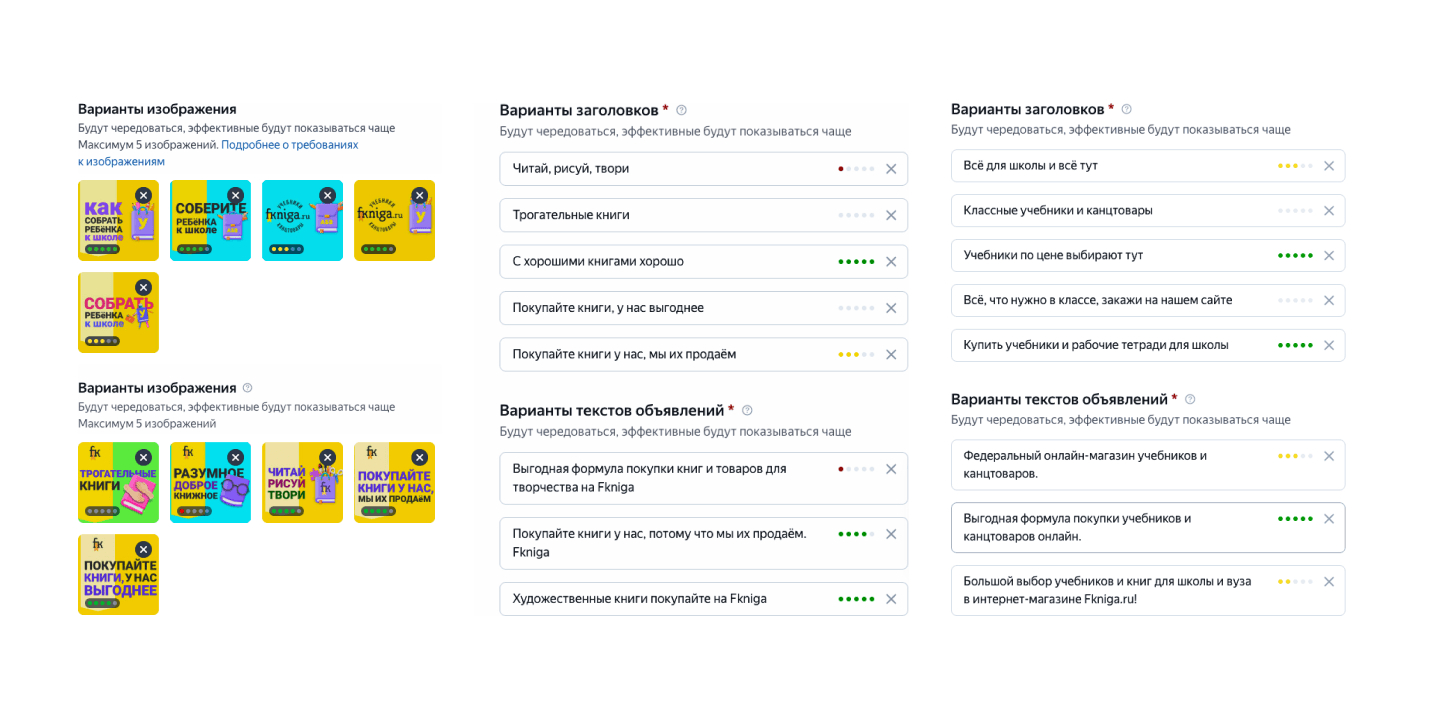The width and height of the screenshot is (1440, 720).
Task: Open help icon beside right 'Варианты заголовков'
Action: click(x=1126, y=109)
